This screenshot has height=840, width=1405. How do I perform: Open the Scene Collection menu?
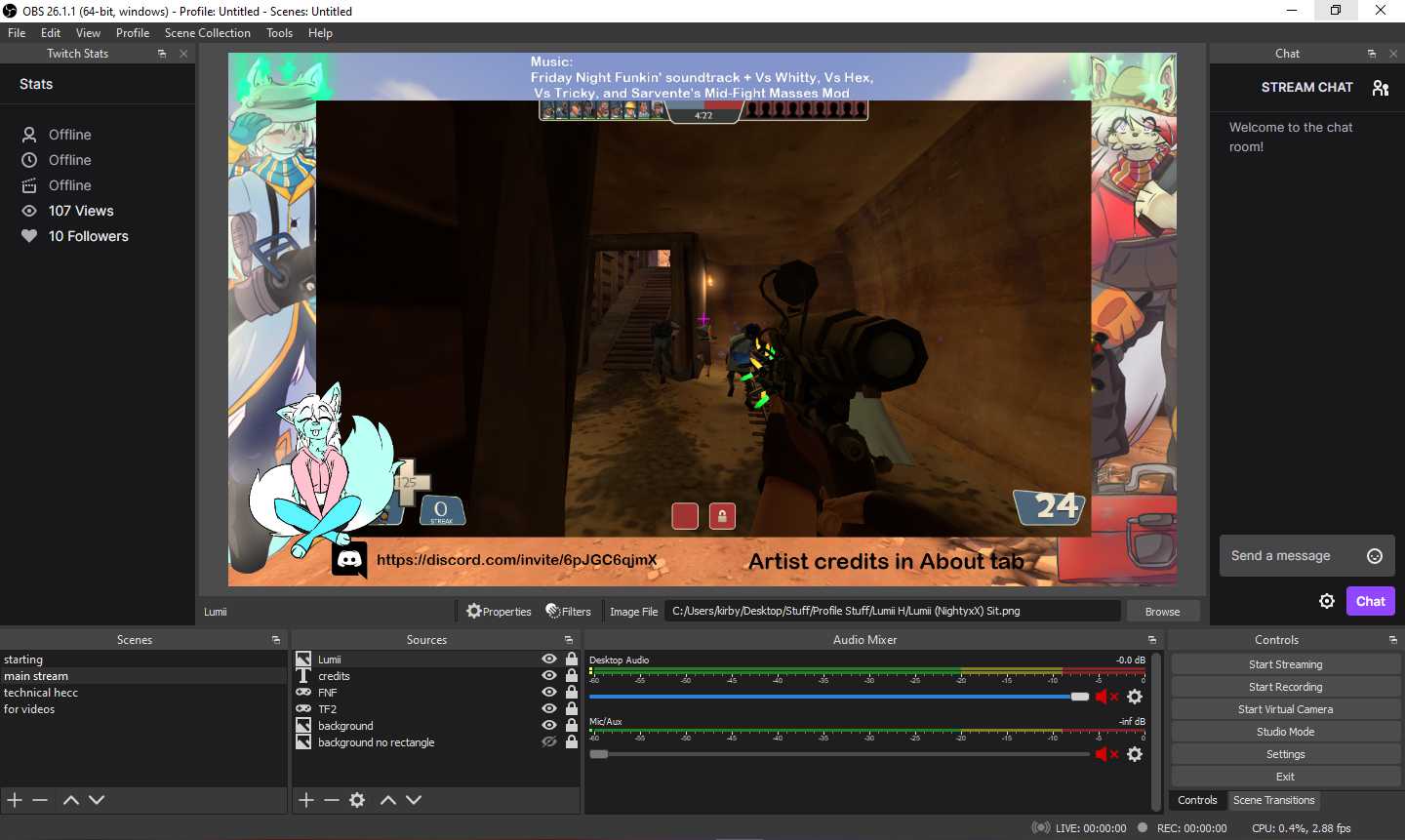coord(208,33)
